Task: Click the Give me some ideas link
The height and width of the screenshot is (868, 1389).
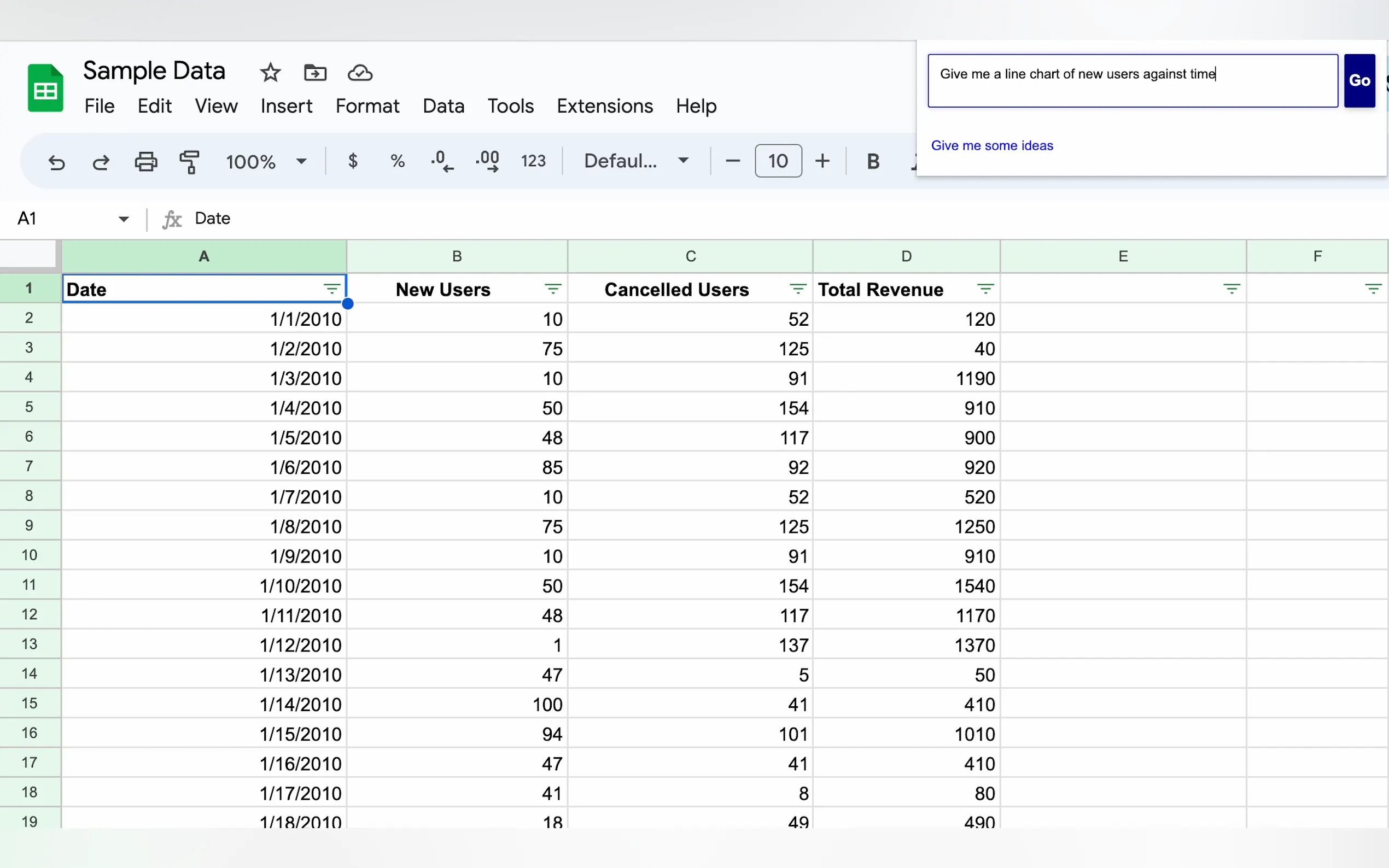Action: pos(991,146)
